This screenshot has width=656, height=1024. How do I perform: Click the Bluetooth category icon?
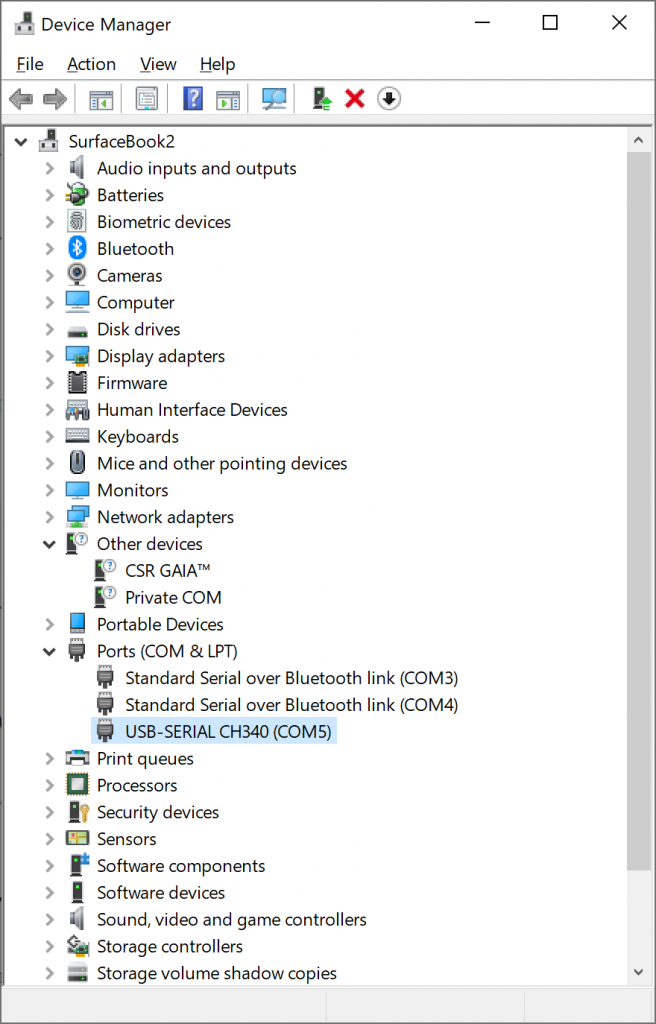pos(77,249)
